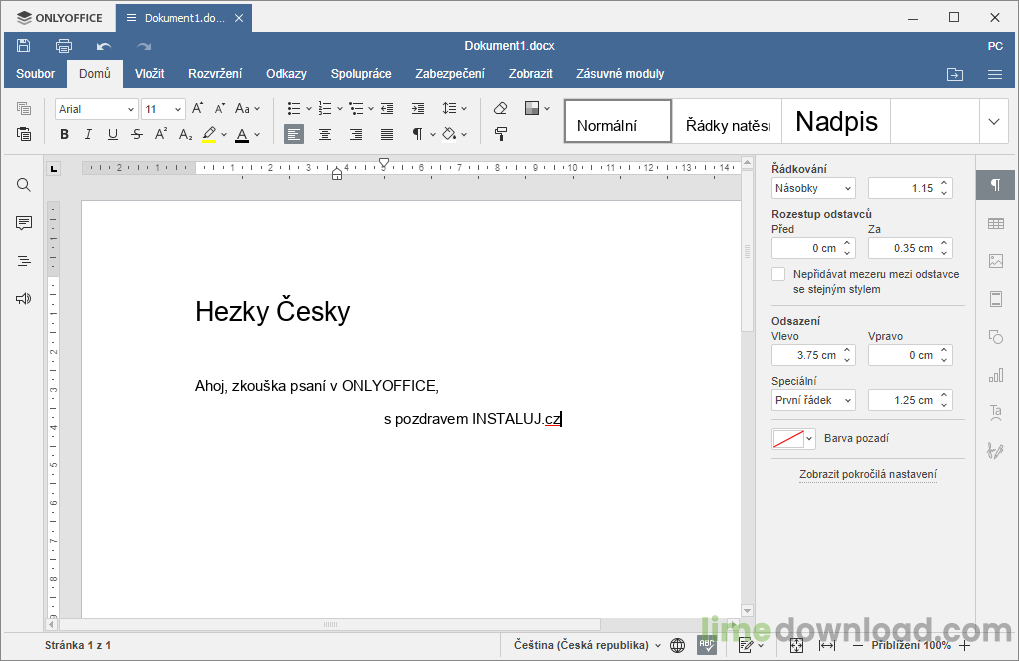Open the Shape settings panel
Image resolution: width=1019 pixels, height=661 pixels.
[995, 337]
